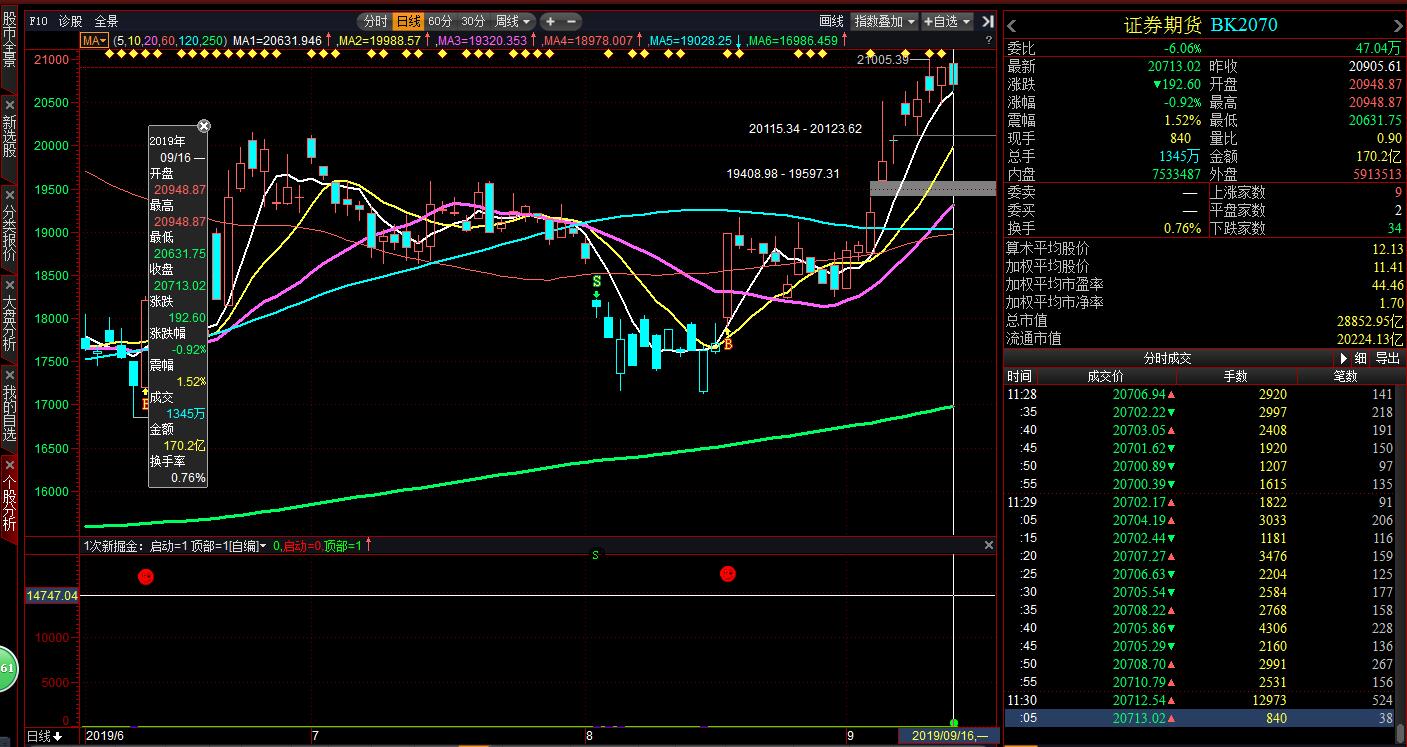Open the 日线 period selector at bottom-left
The image size is (1407, 747).
coord(43,736)
